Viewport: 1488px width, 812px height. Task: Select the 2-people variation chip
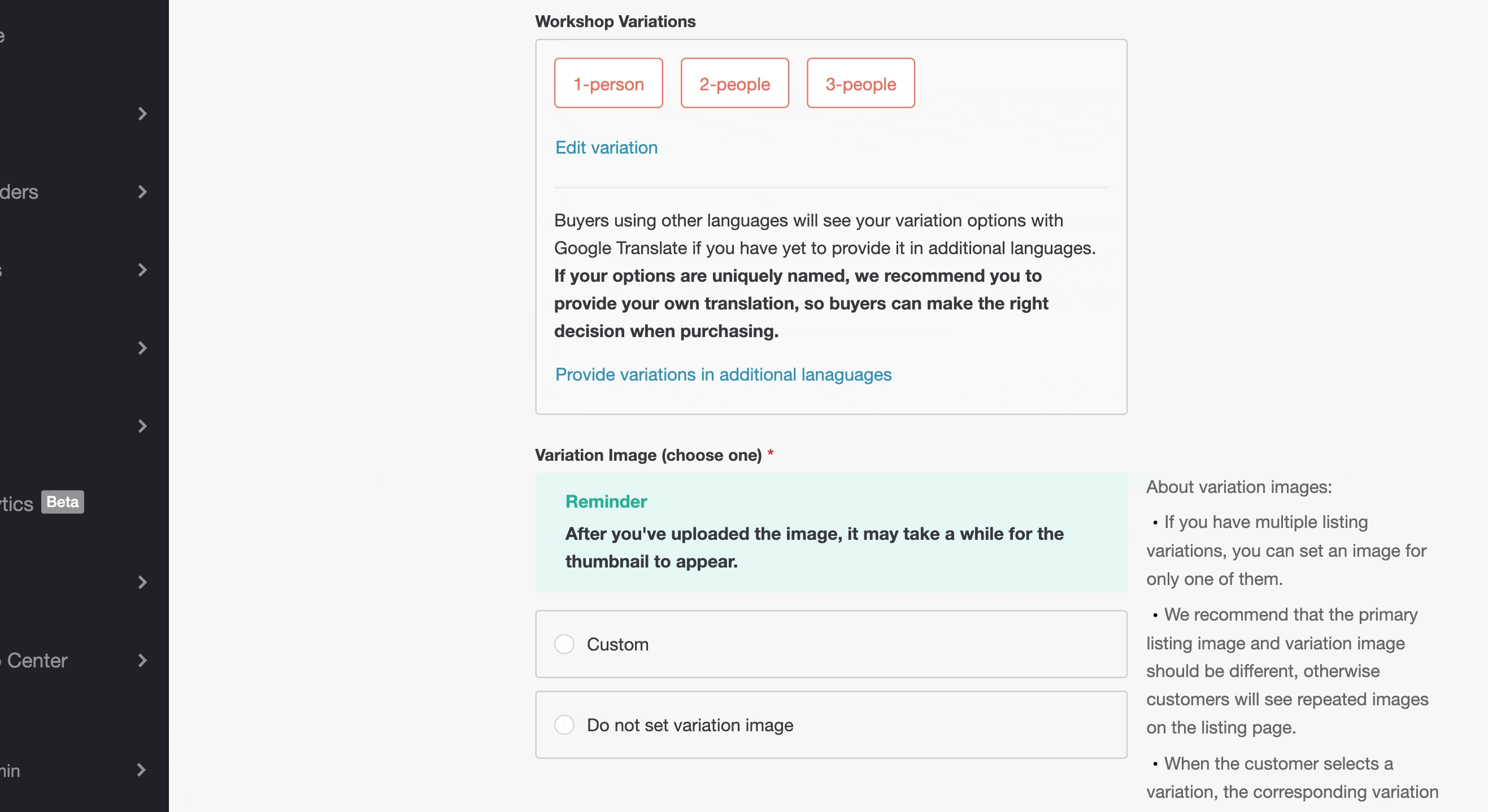pos(734,83)
